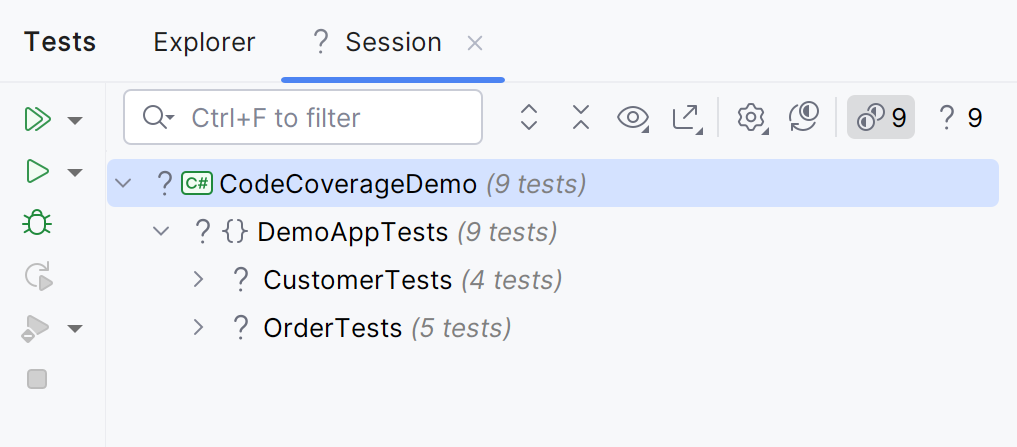This screenshot has height=447, width=1017.
Task: Expand the CustomerTests tree node
Action: 198,280
